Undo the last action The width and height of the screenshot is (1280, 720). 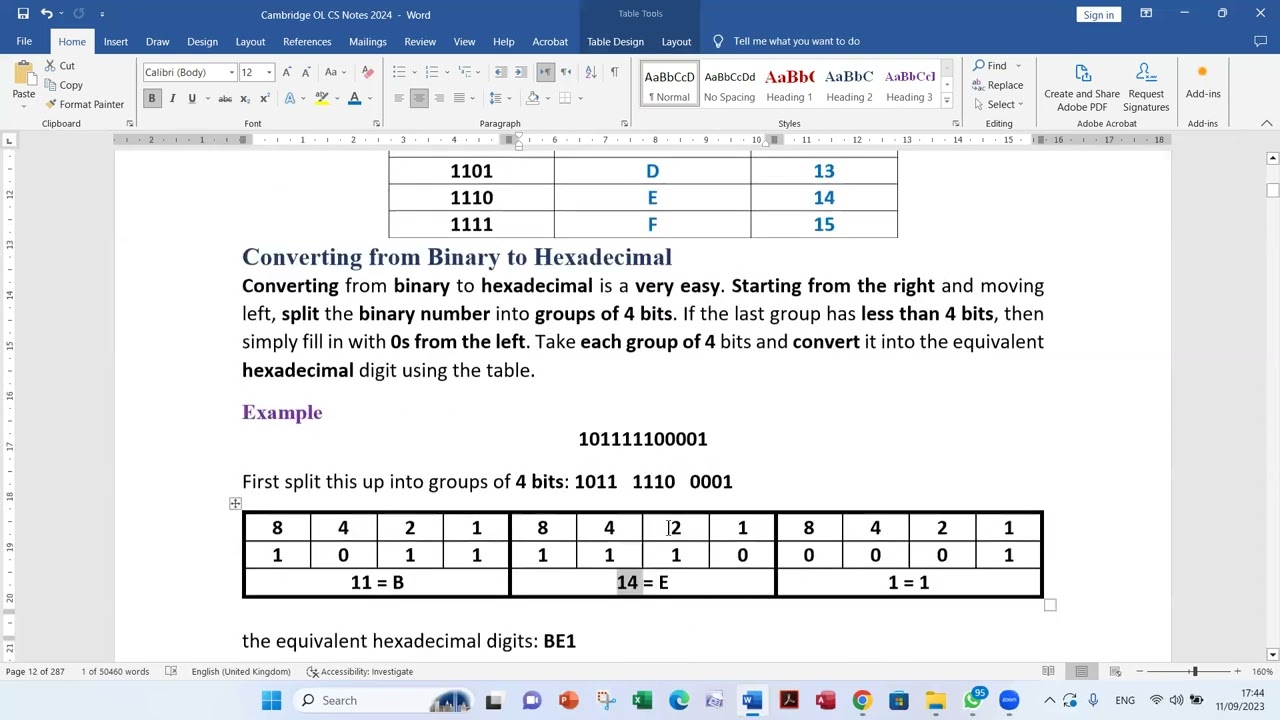(46, 14)
